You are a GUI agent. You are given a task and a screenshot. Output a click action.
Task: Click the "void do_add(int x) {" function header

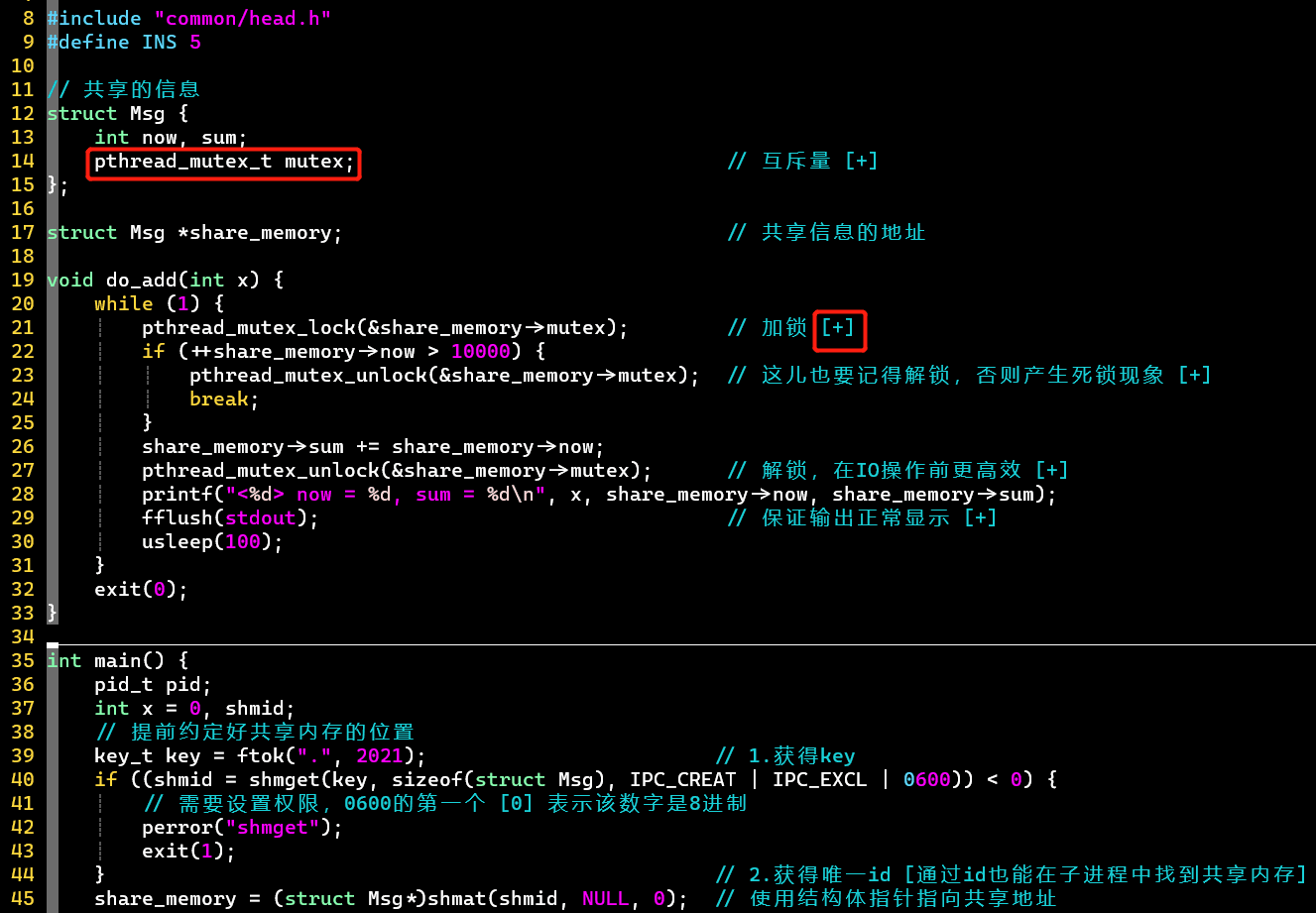pos(166,280)
